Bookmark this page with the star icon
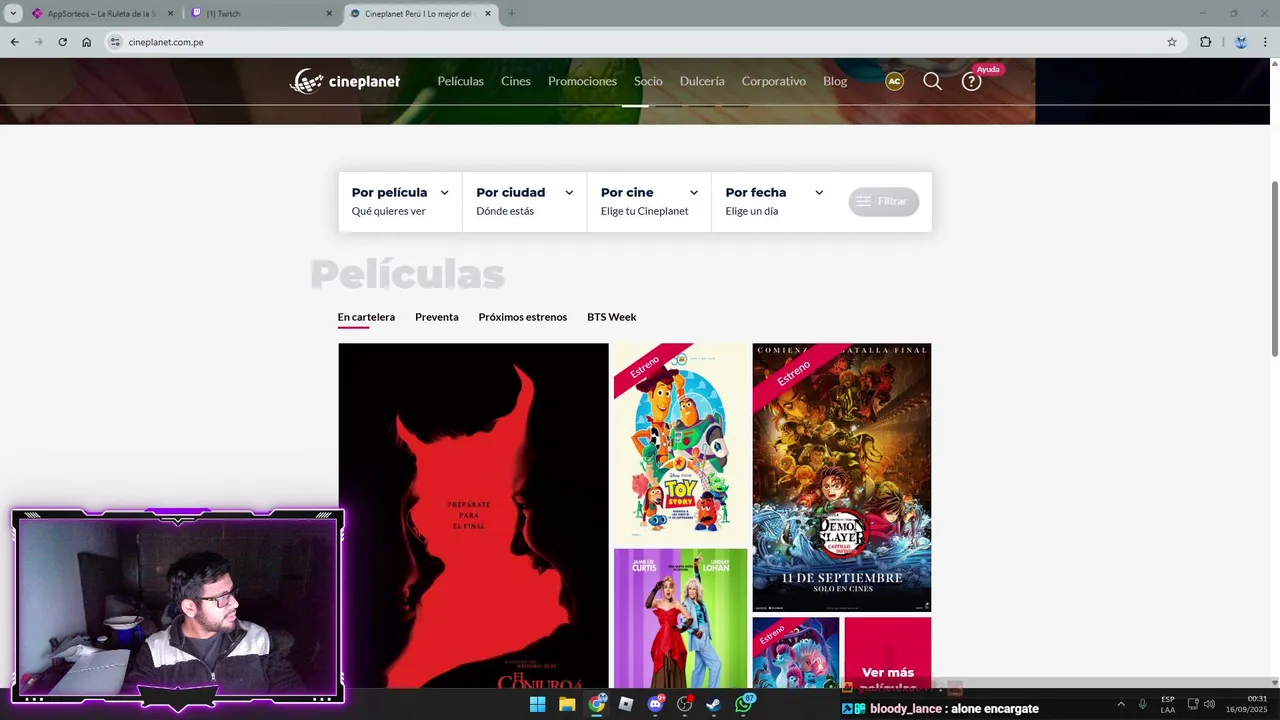 pyautogui.click(x=1172, y=42)
